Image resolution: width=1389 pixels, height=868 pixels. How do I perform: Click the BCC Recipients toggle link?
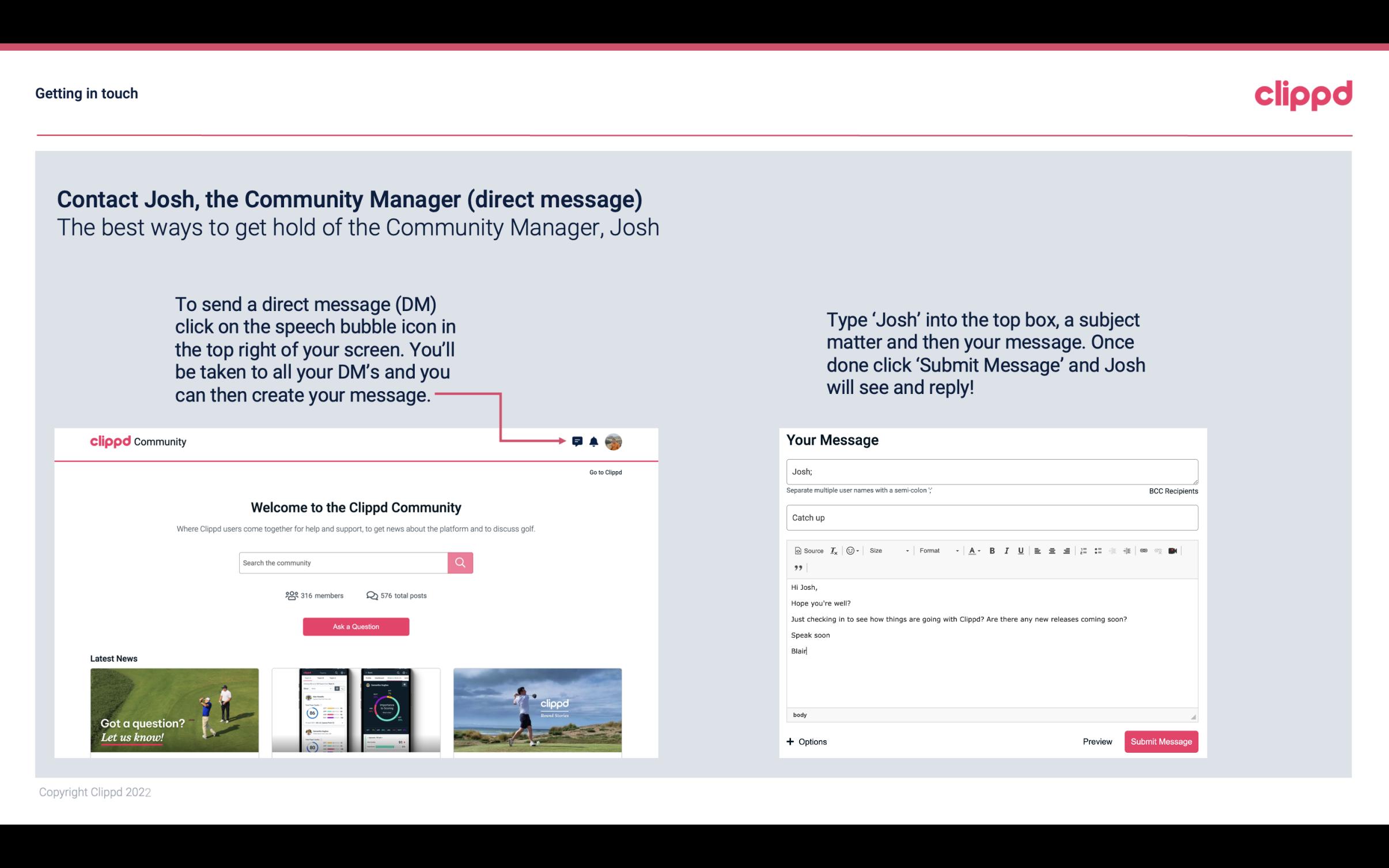1173,491
